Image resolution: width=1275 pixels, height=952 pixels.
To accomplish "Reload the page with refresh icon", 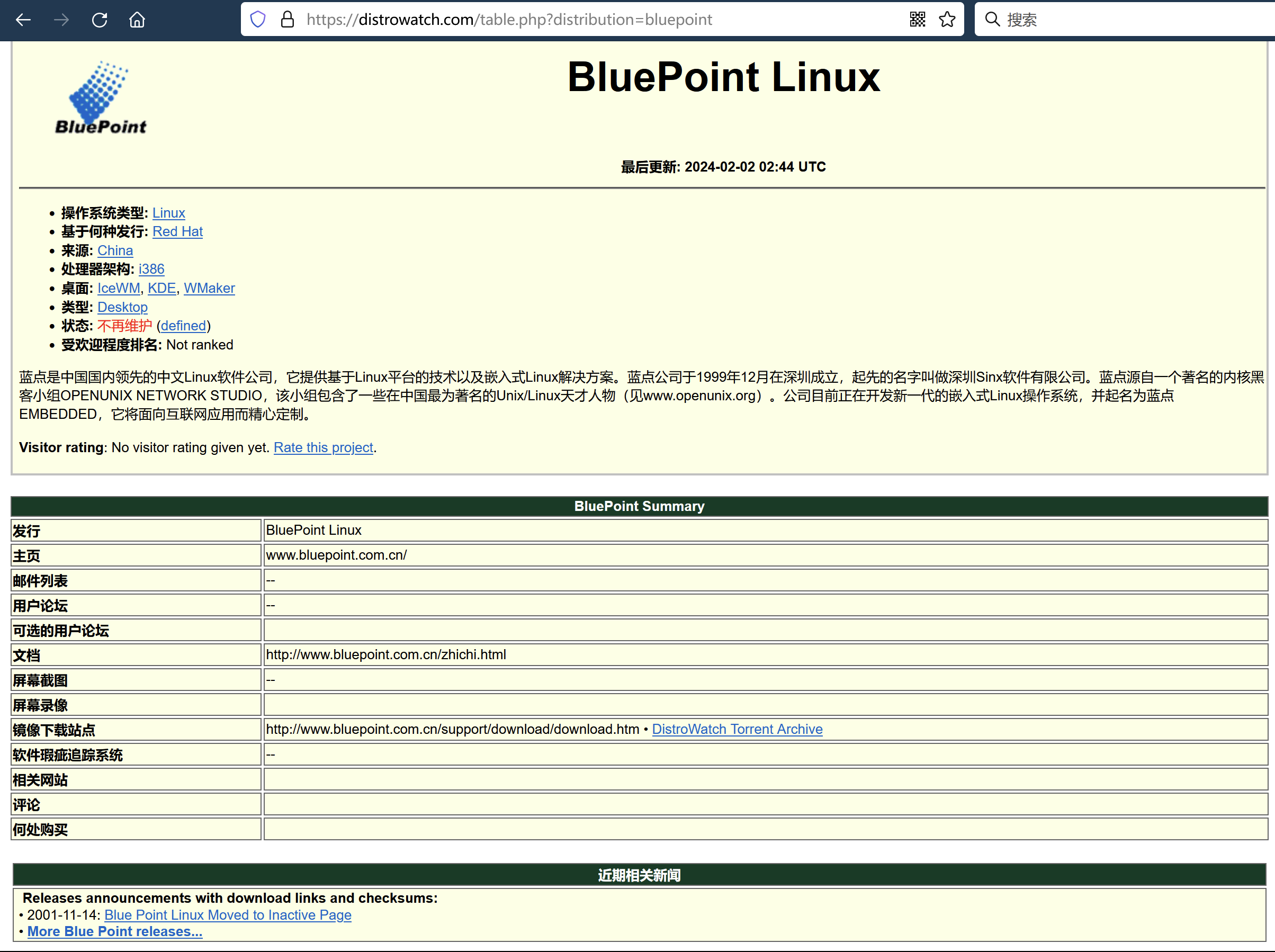I will coord(100,20).
